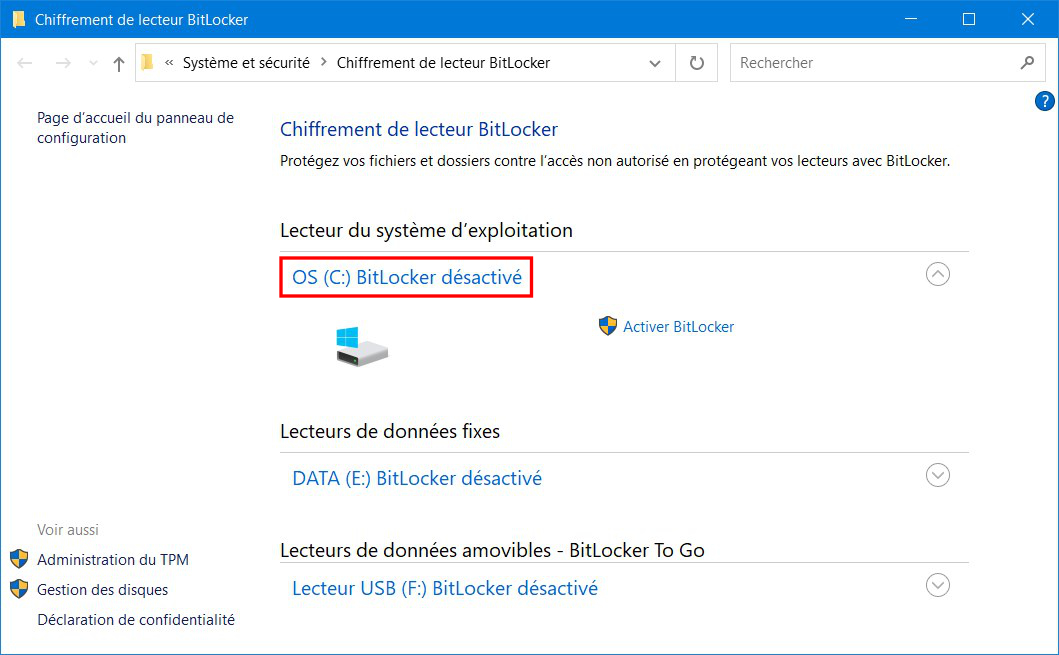This screenshot has height=655, width=1059.
Task: Collapse the OS (C:) drive section
Action: point(937,274)
